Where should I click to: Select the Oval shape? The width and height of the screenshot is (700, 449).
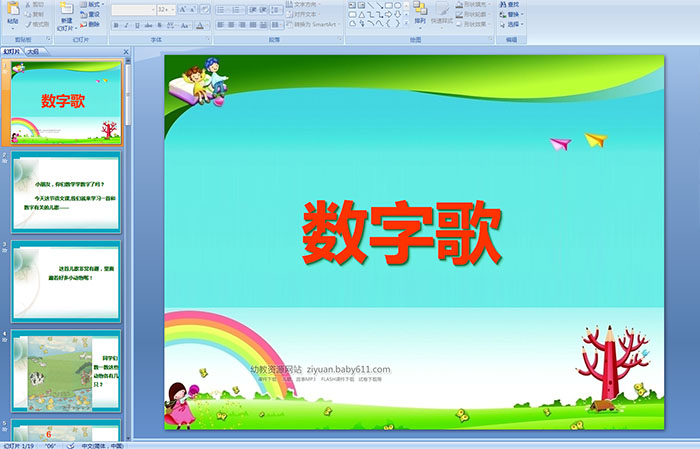[x=397, y=5]
